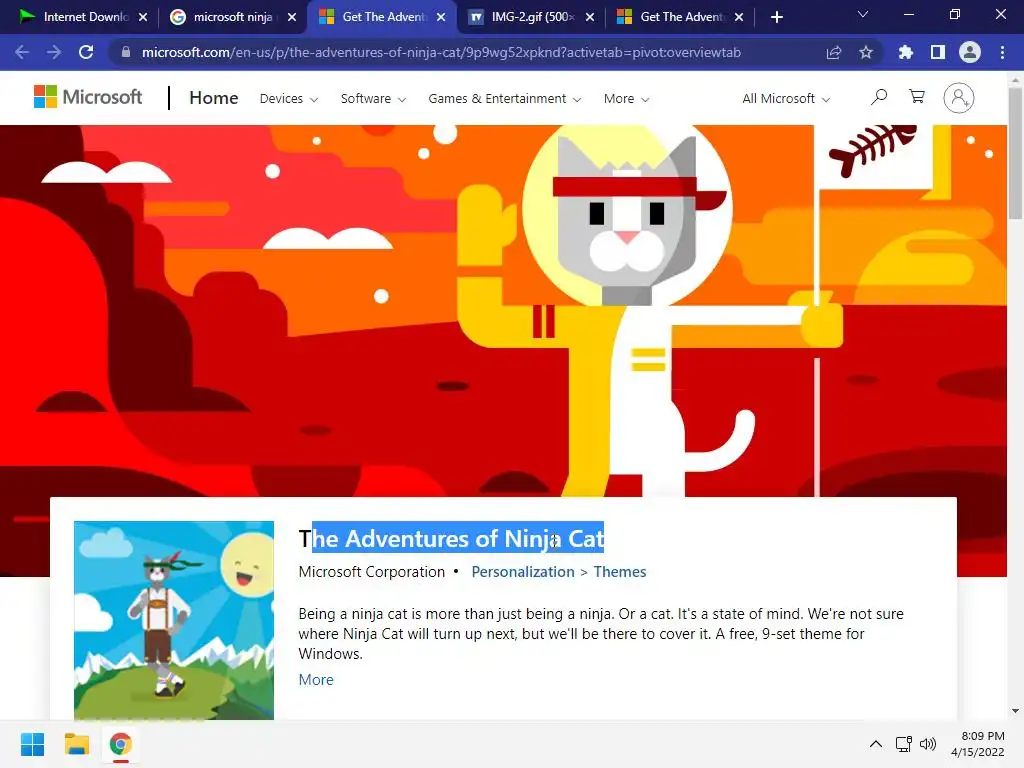The height and width of the screenshot is (768, 1024).
Task: Close the IMG-2.gif tab
Action: coord(590,17)
